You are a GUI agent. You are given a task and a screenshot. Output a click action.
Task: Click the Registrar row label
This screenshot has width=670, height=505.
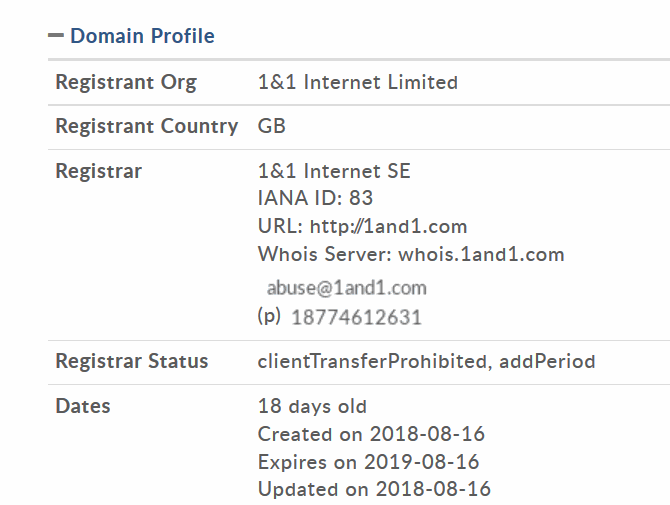pyautogui.click(x=98, y=171)
